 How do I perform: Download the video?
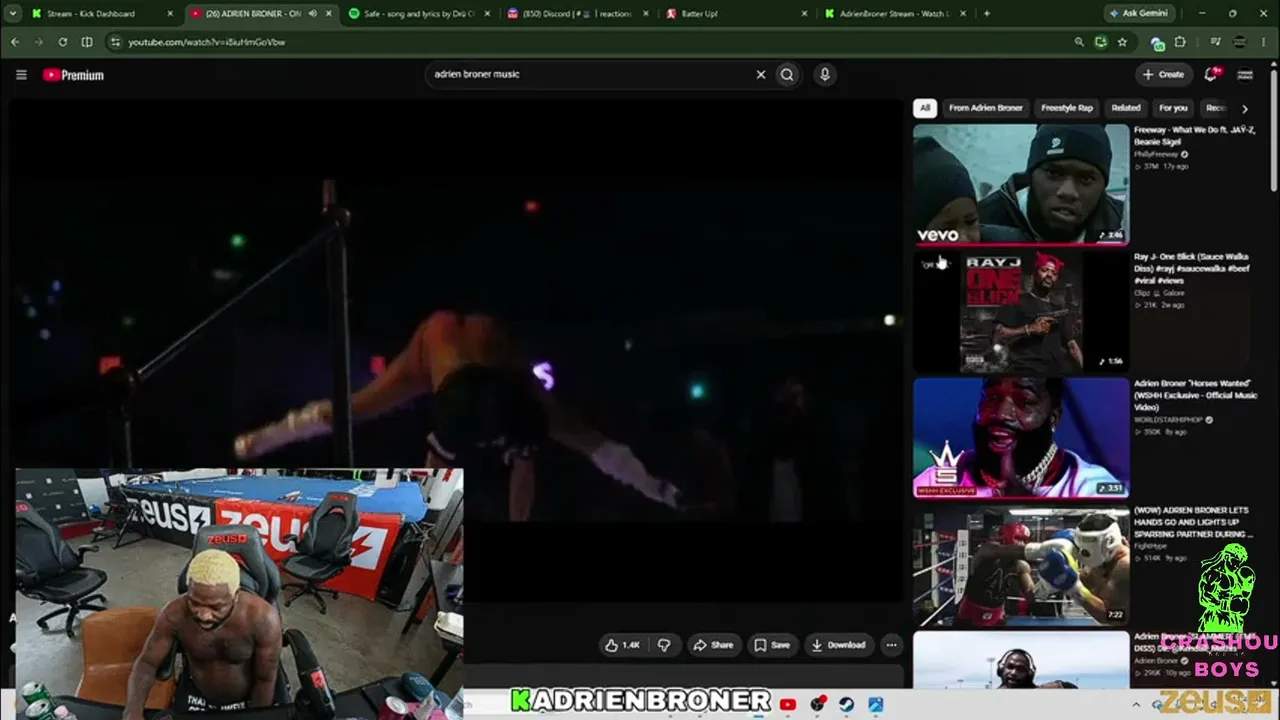(x=838, y=645)
